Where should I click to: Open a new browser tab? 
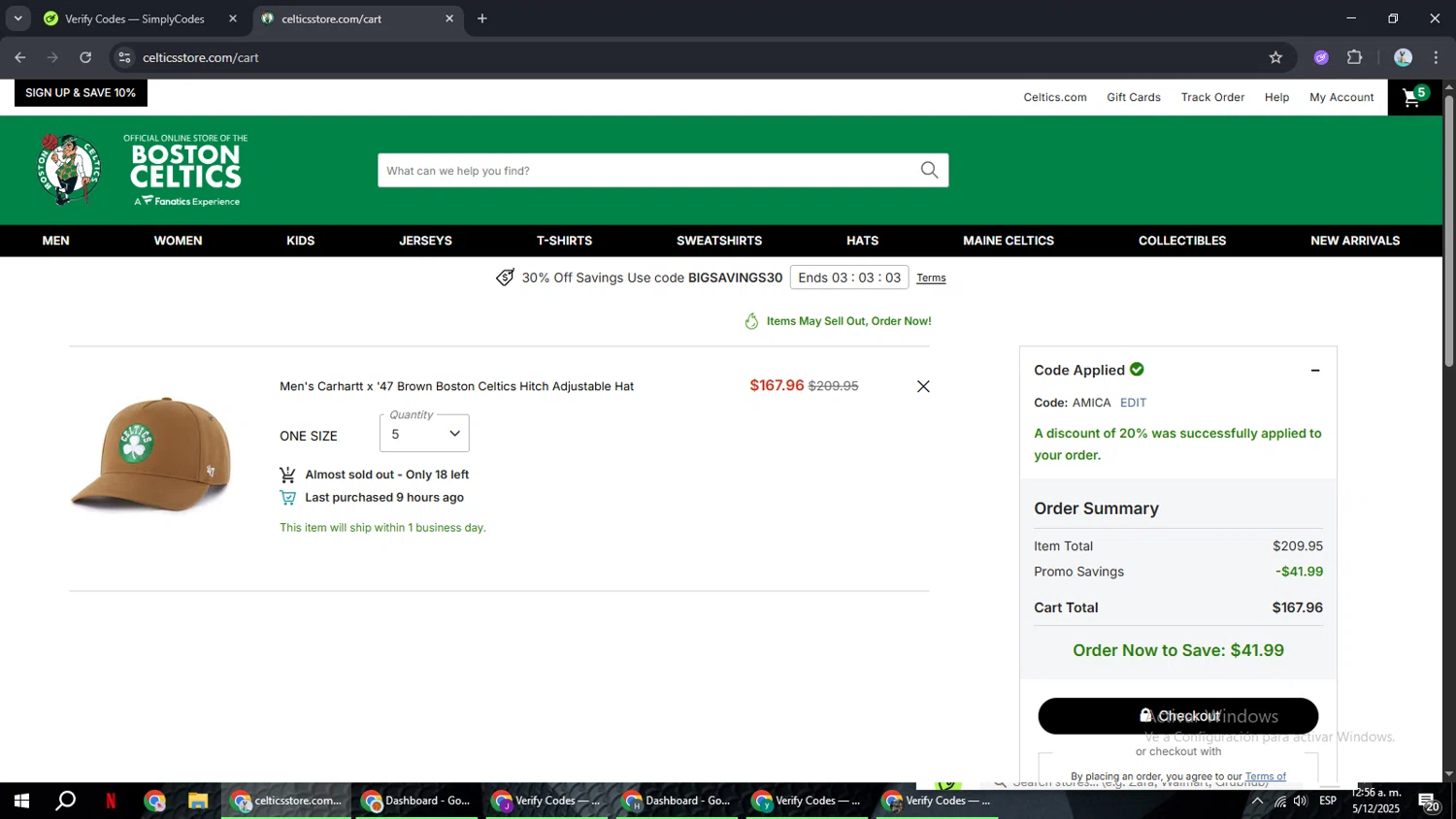click(482, 18)
